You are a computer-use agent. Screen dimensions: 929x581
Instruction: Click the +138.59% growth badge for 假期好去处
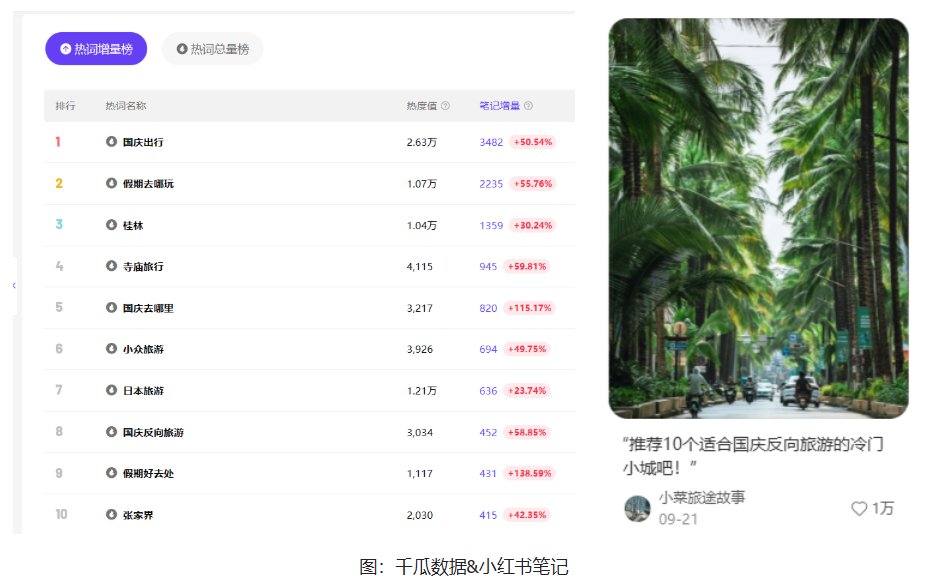[x=529, y=473]
